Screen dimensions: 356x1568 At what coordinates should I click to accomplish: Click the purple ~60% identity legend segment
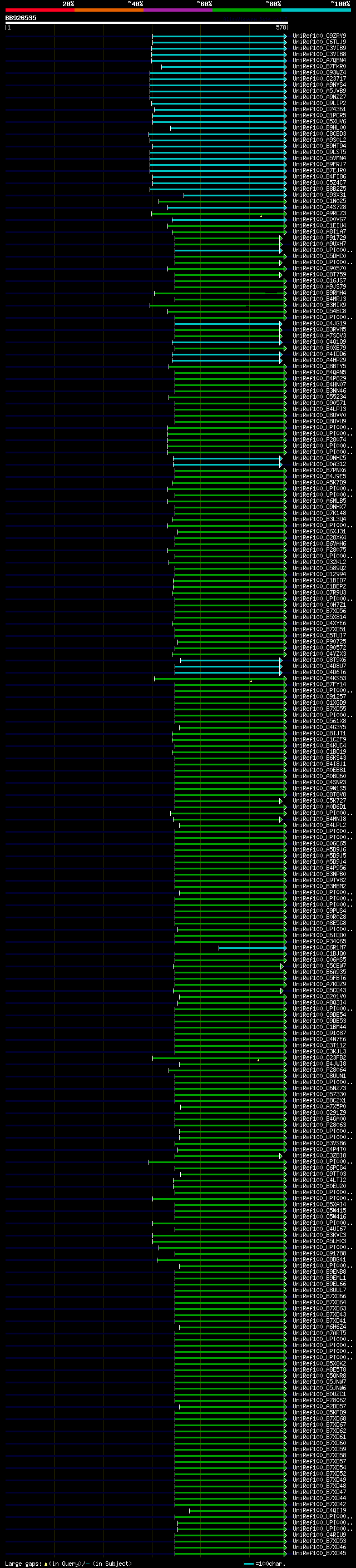click(x=177, y=10)
